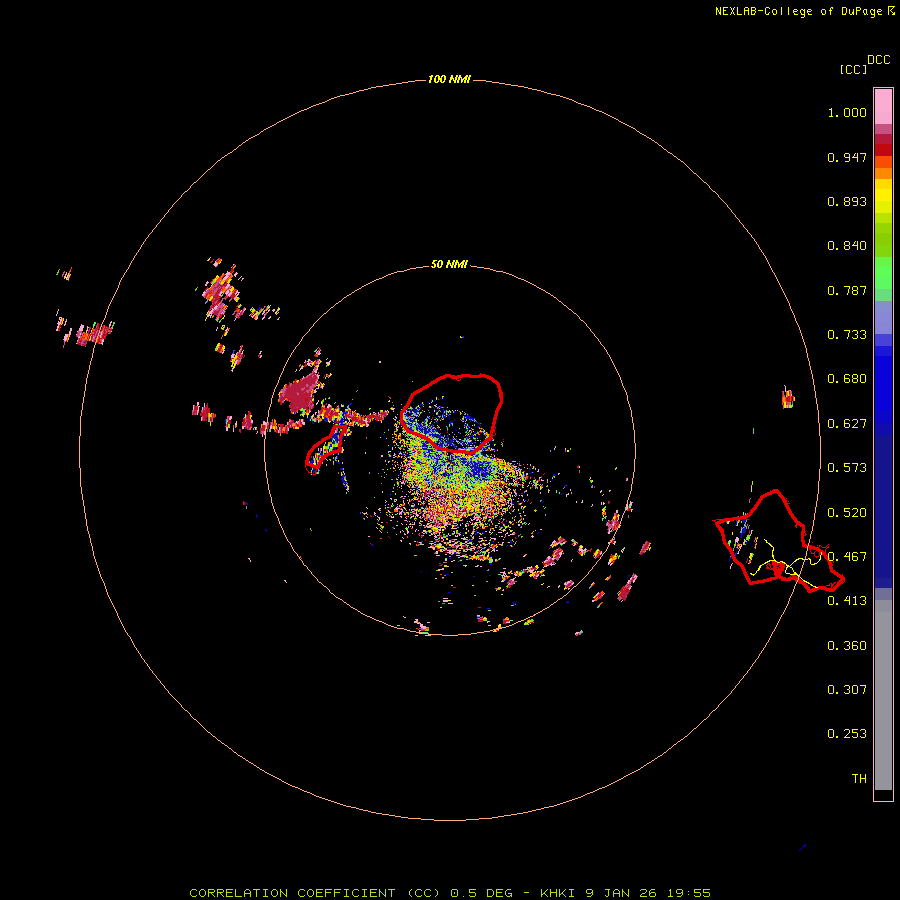Viewport: 900px width, 900px height.
Task: Select the 0.360 scale value
Action: coord(847,646)
